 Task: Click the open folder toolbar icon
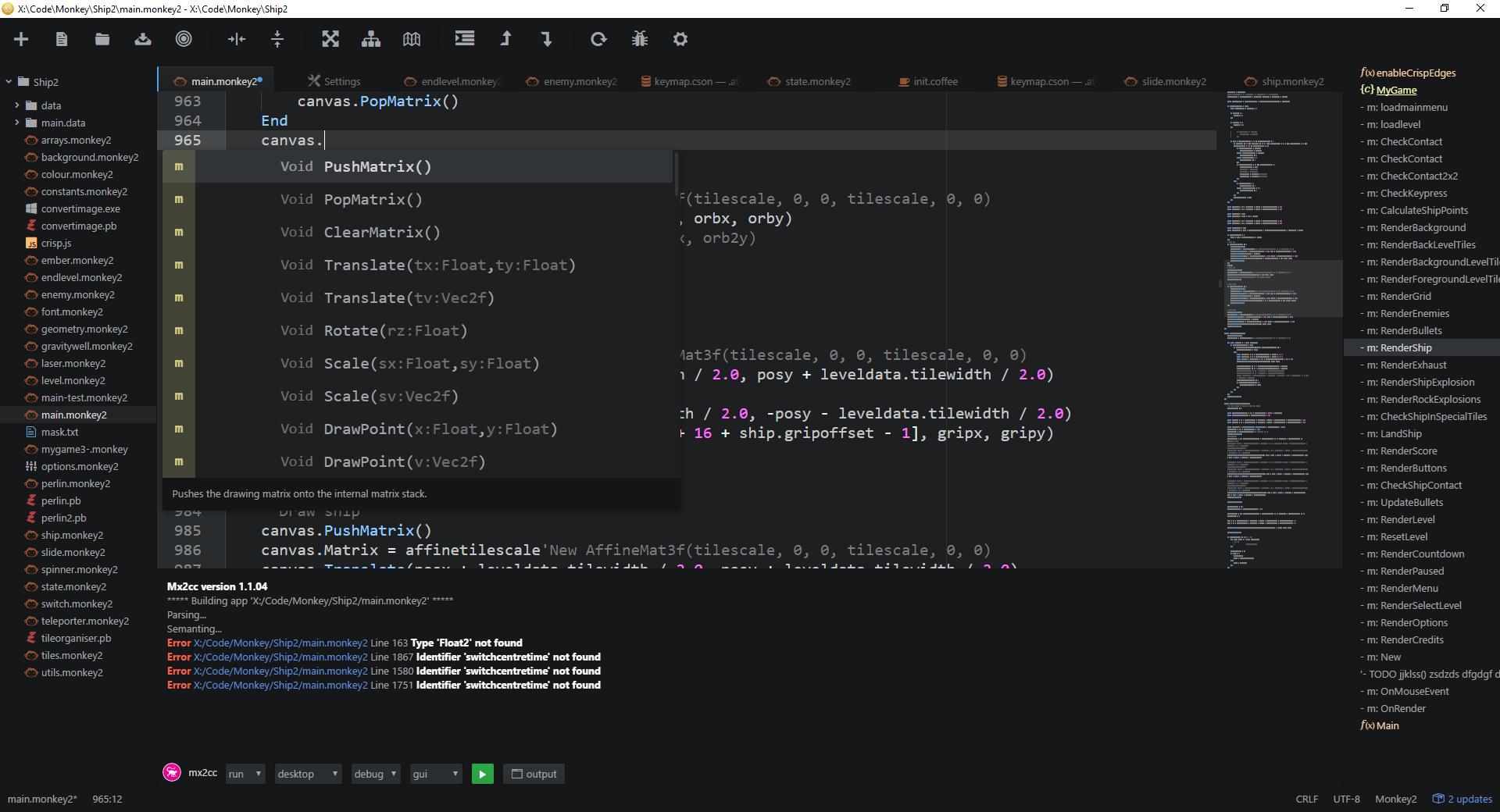click(x=102, y=39)
